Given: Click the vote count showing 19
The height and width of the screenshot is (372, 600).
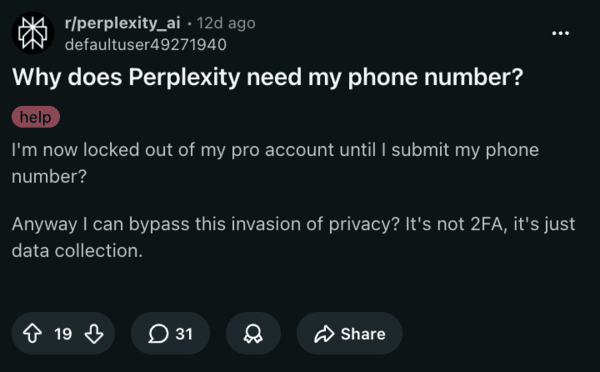Looking at the screenshot, I should point(63,334).
